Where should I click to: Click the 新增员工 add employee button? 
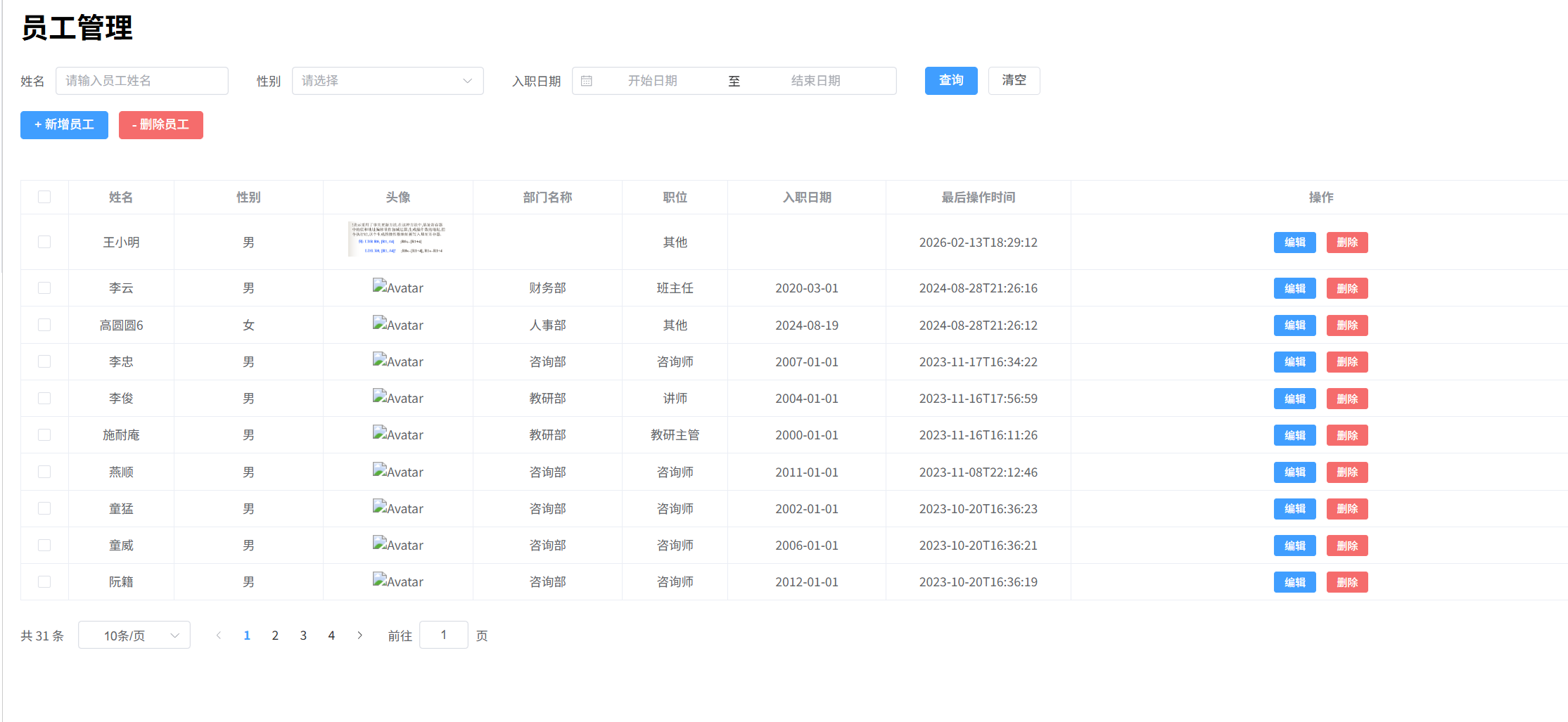64,125
